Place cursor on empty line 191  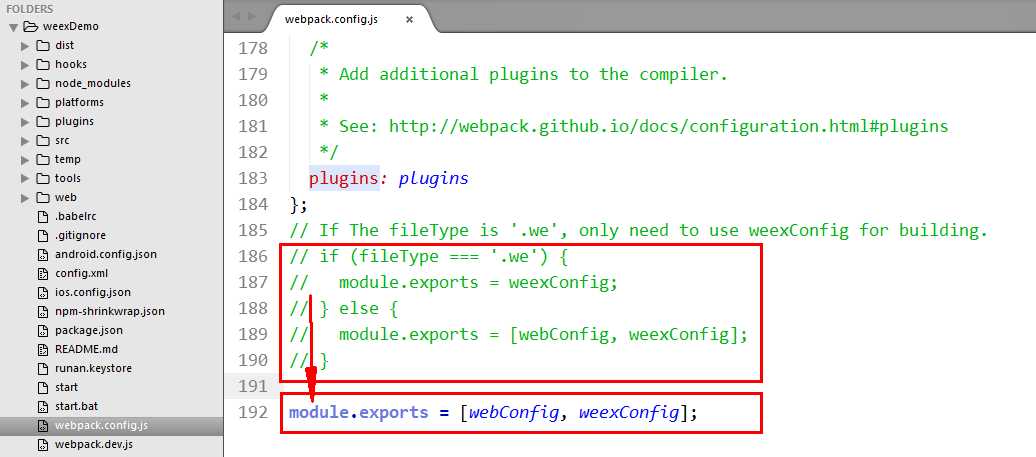pos(630,386)
